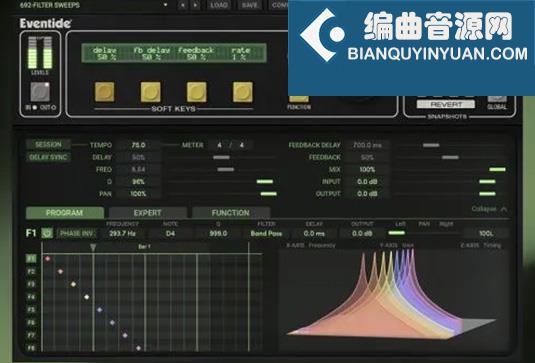Click the F1 OUTPUT 0.0 dB field

pyautogui.click(x=362, y=233)
